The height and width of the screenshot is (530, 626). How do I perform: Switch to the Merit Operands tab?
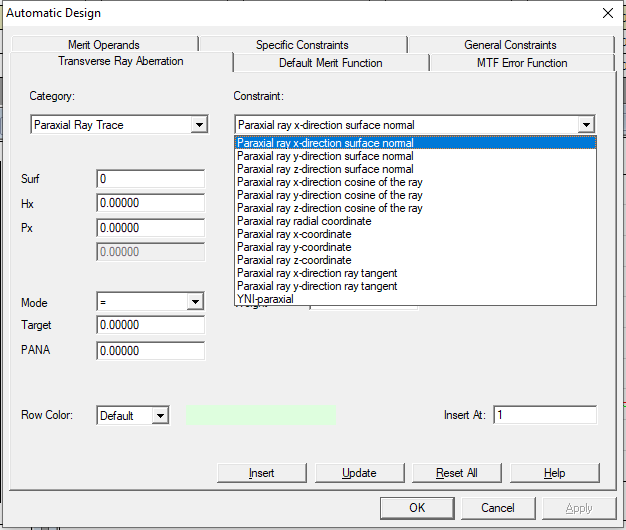coord(104,45)
